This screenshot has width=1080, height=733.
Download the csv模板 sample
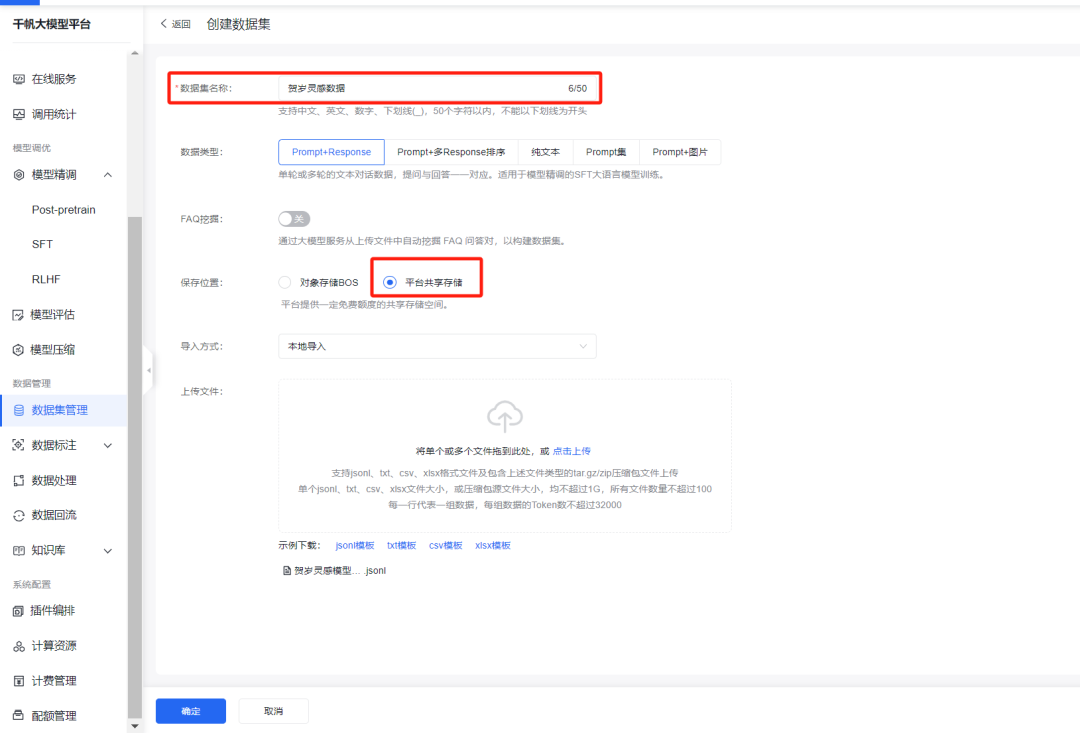446,546
